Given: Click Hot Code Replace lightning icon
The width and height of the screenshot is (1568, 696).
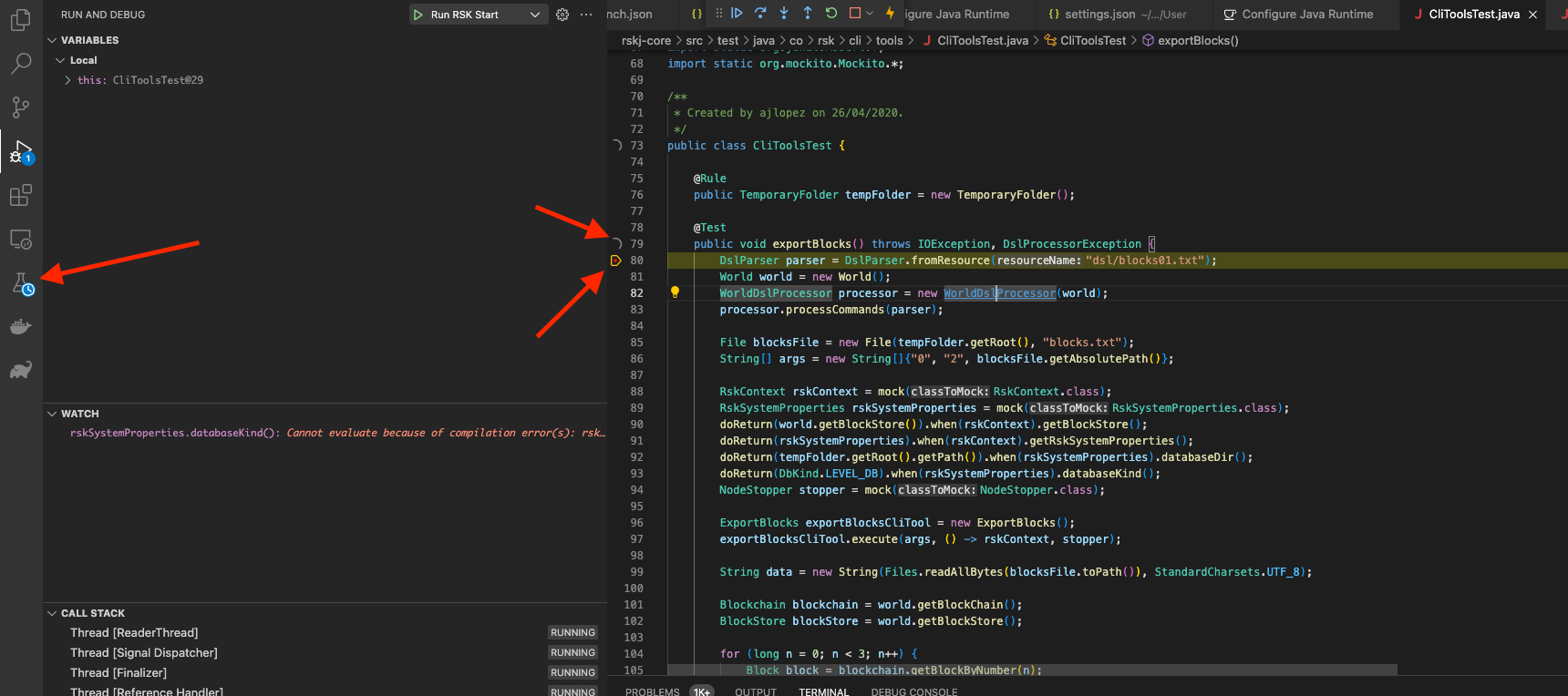Looking at the screenshot, I should [x=890, y=14].
